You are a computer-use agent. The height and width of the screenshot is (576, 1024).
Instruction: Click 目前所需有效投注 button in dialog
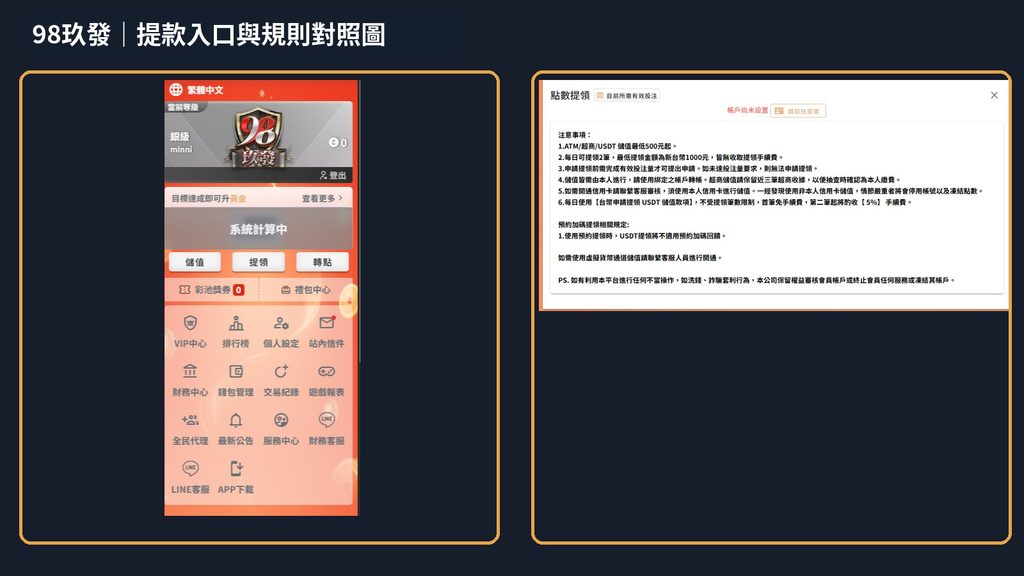(627, 95)
